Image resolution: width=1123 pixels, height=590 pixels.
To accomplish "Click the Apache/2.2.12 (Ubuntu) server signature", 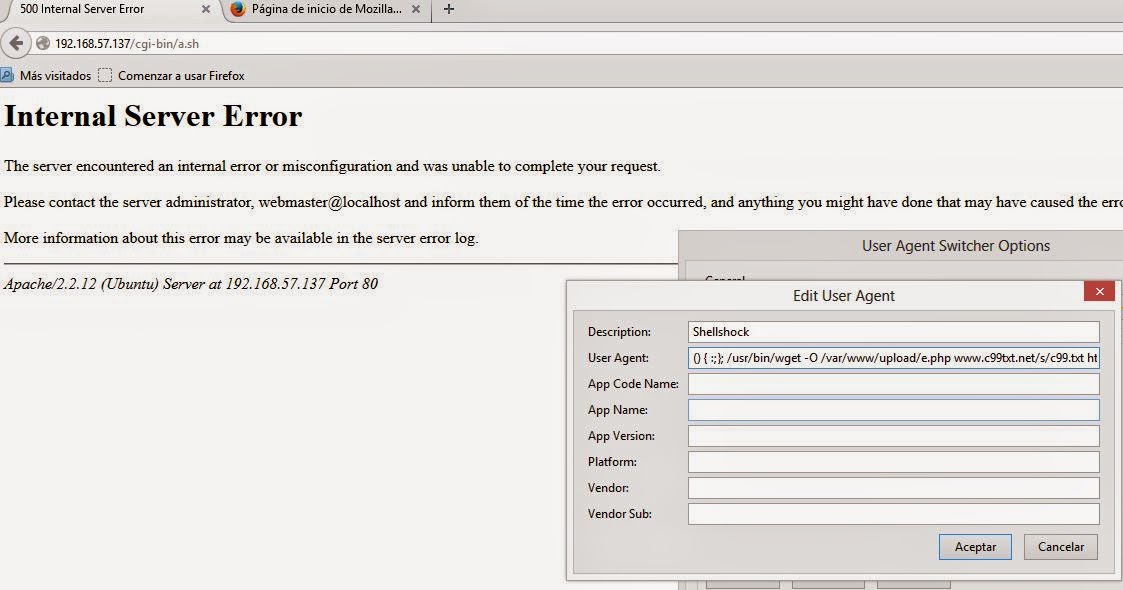I will [191, 284].
